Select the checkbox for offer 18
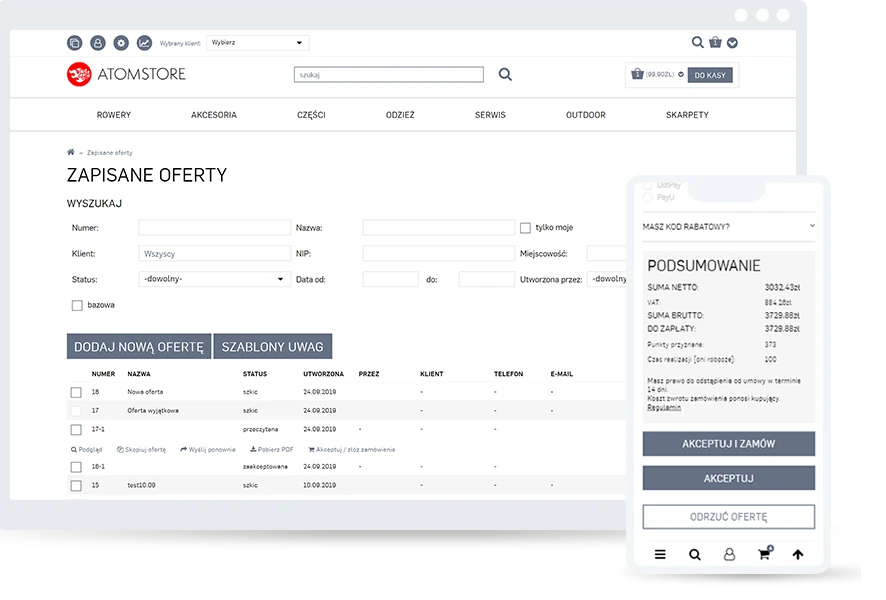The image size is (886, 600). (x=76, y=392)
